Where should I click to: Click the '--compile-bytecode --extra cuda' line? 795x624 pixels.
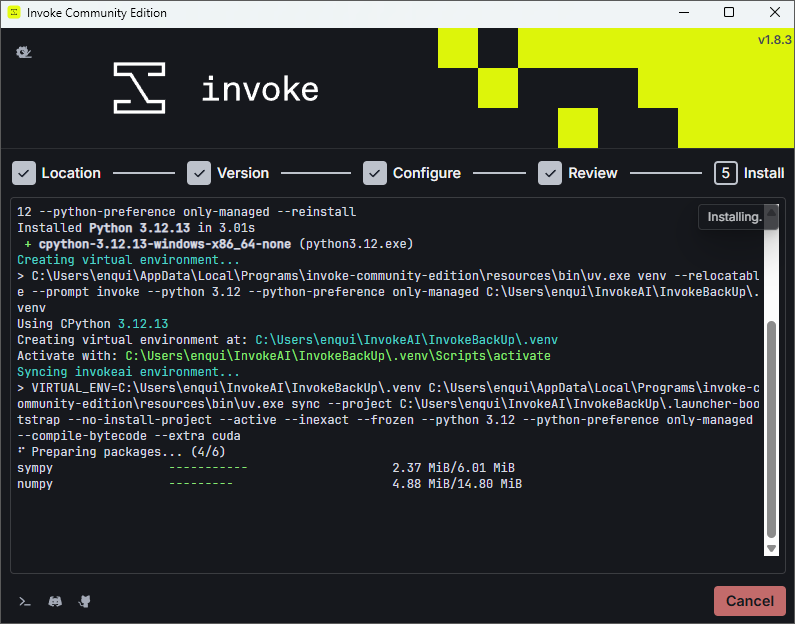click(x=129, y=436)
